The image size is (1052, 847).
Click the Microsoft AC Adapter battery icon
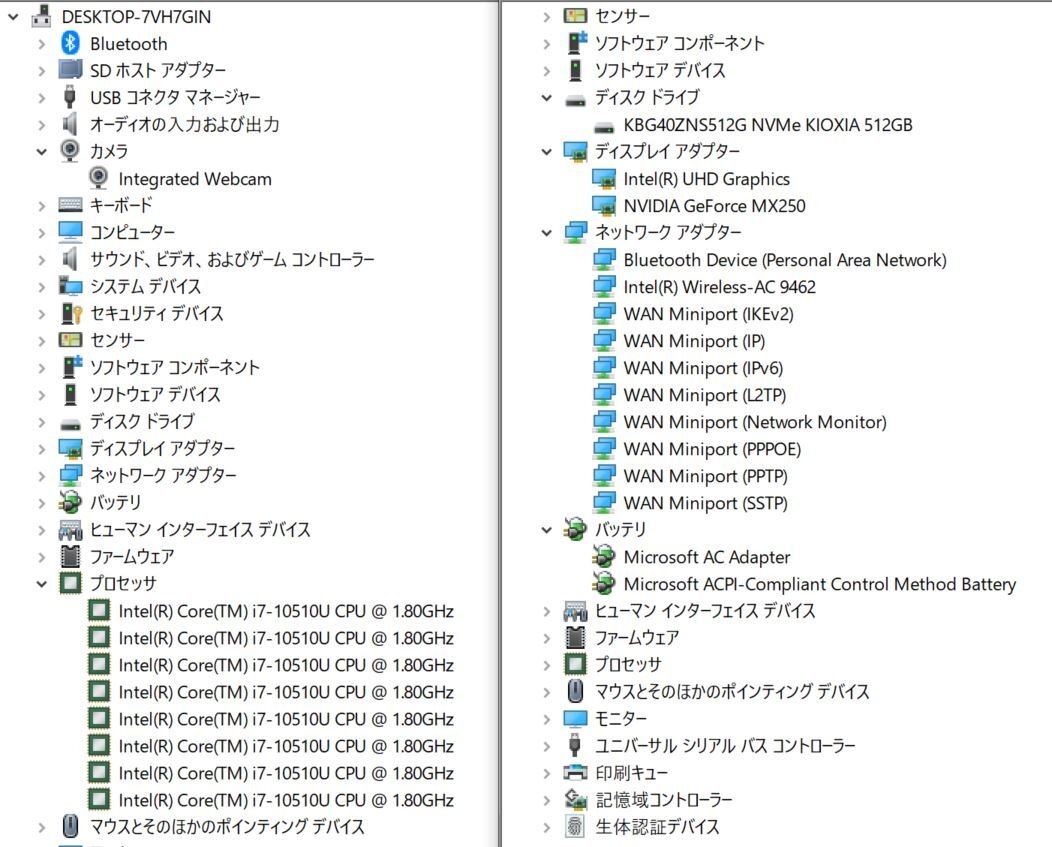[x=603, y=557]
